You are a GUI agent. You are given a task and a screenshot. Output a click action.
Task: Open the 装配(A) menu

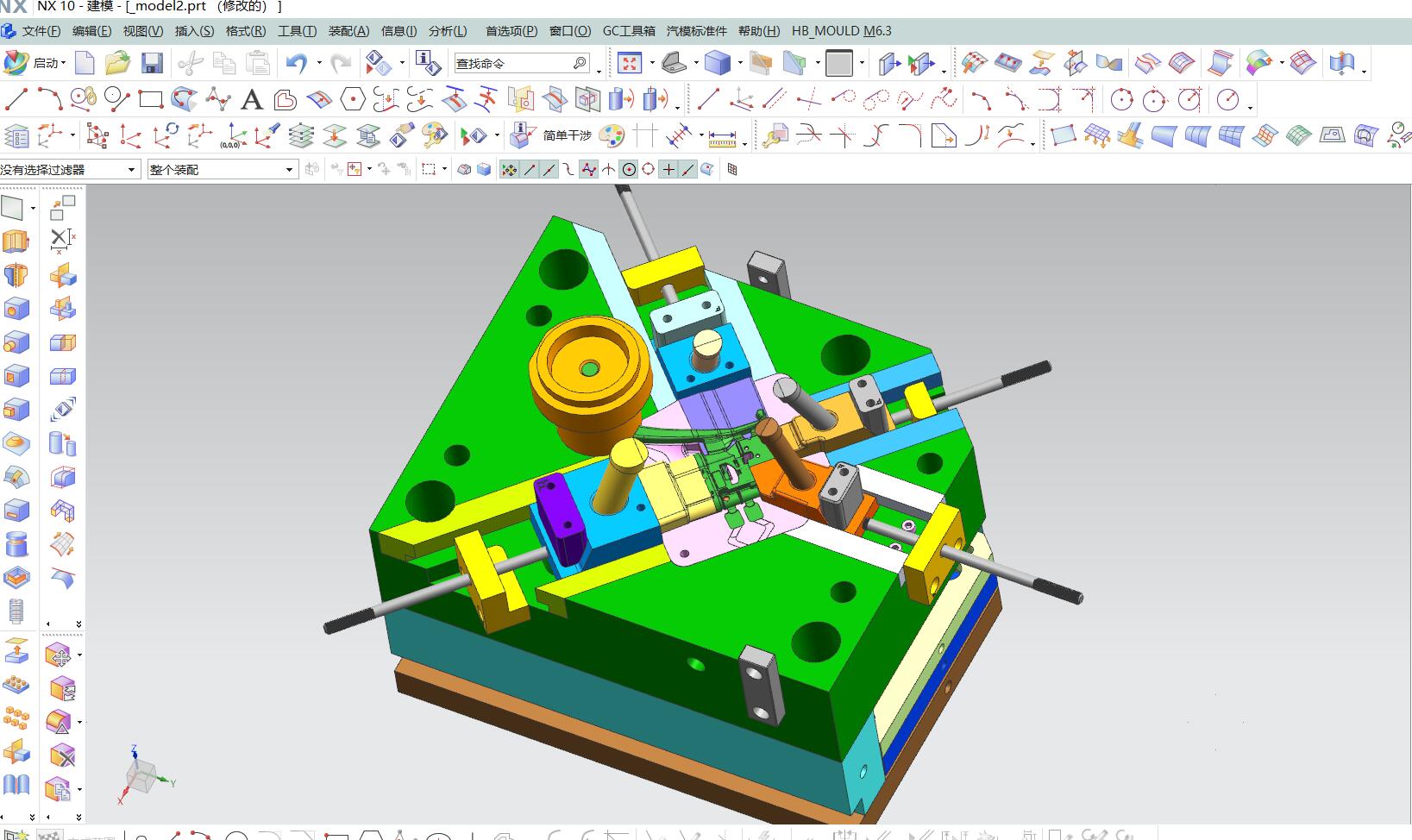click(x=348, y=31)
